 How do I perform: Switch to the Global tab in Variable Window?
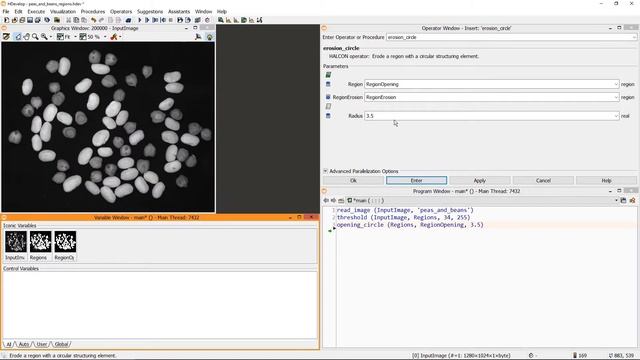click(61, 344)
